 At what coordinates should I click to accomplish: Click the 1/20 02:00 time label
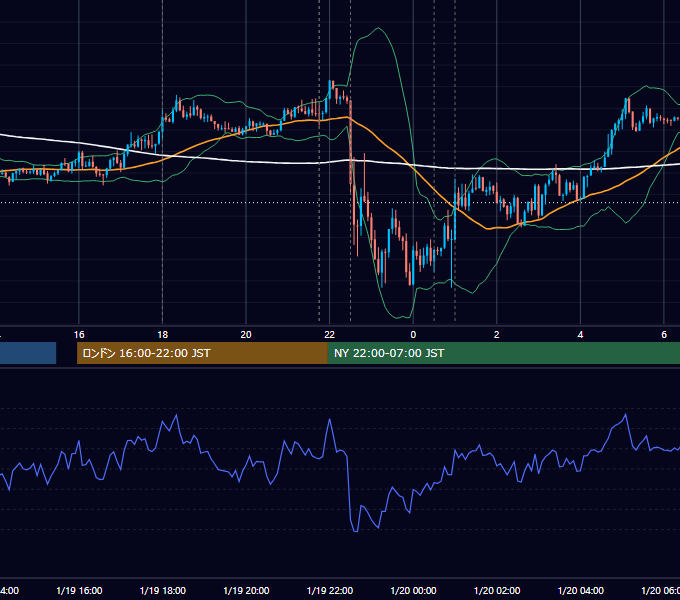coord(497,590)
